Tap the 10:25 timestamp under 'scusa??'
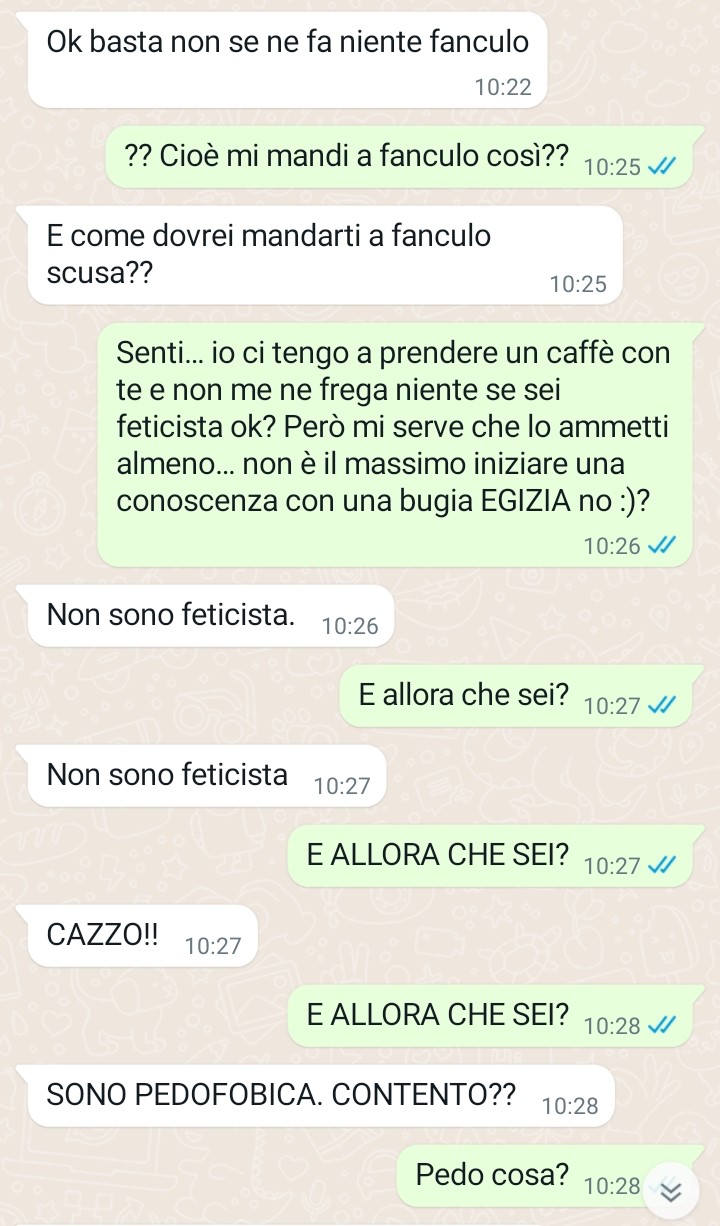The image size is (720, 1226). [x=578, y=284]
